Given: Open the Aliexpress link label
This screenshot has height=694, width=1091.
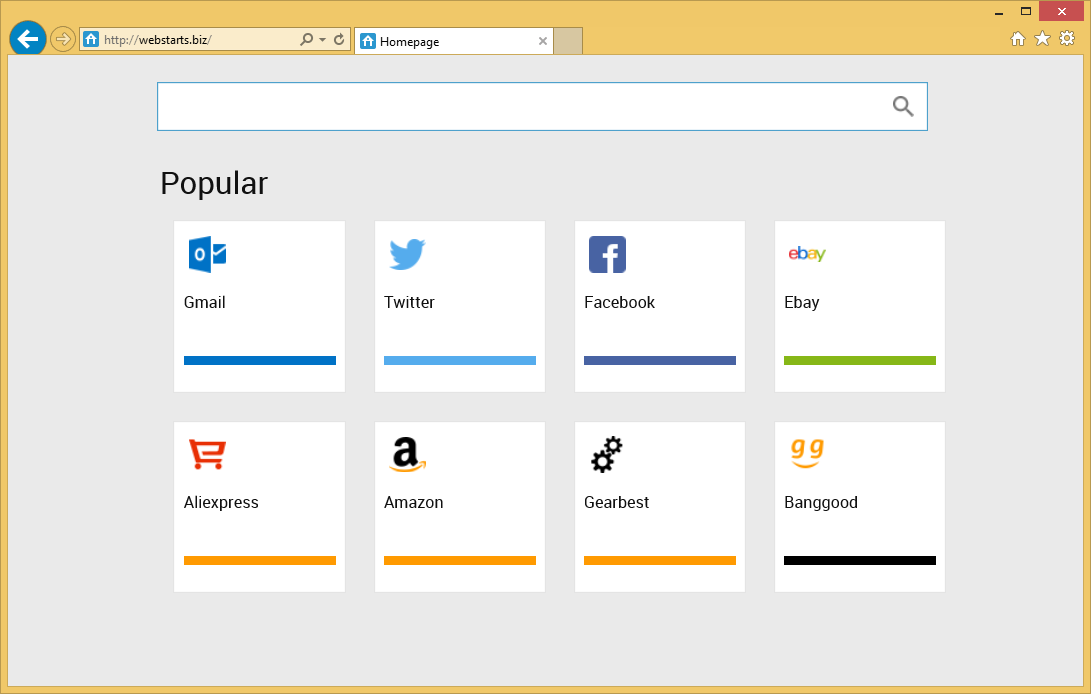Looking at the screenshot, I should point(221,503).
